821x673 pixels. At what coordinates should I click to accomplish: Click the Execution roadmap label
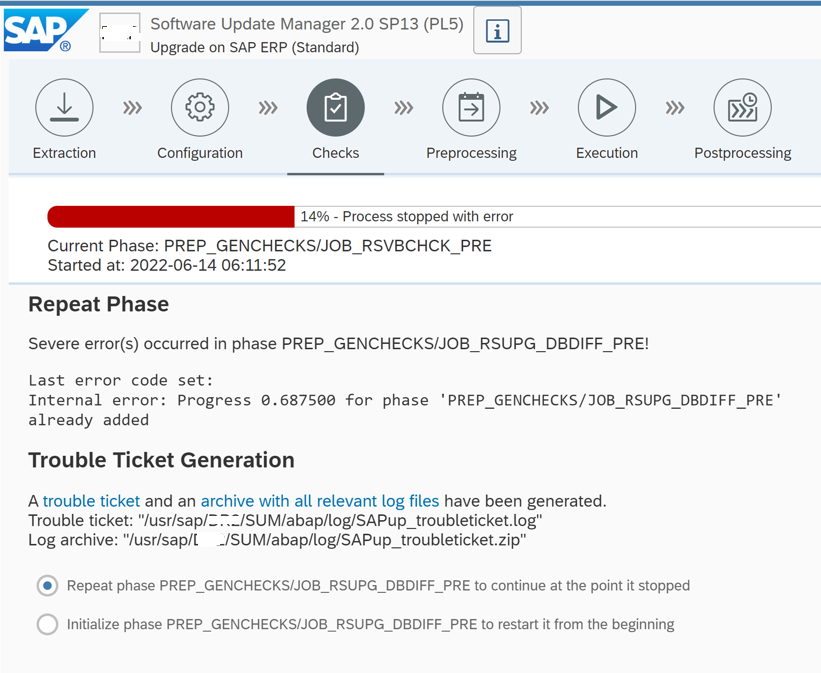607,153
